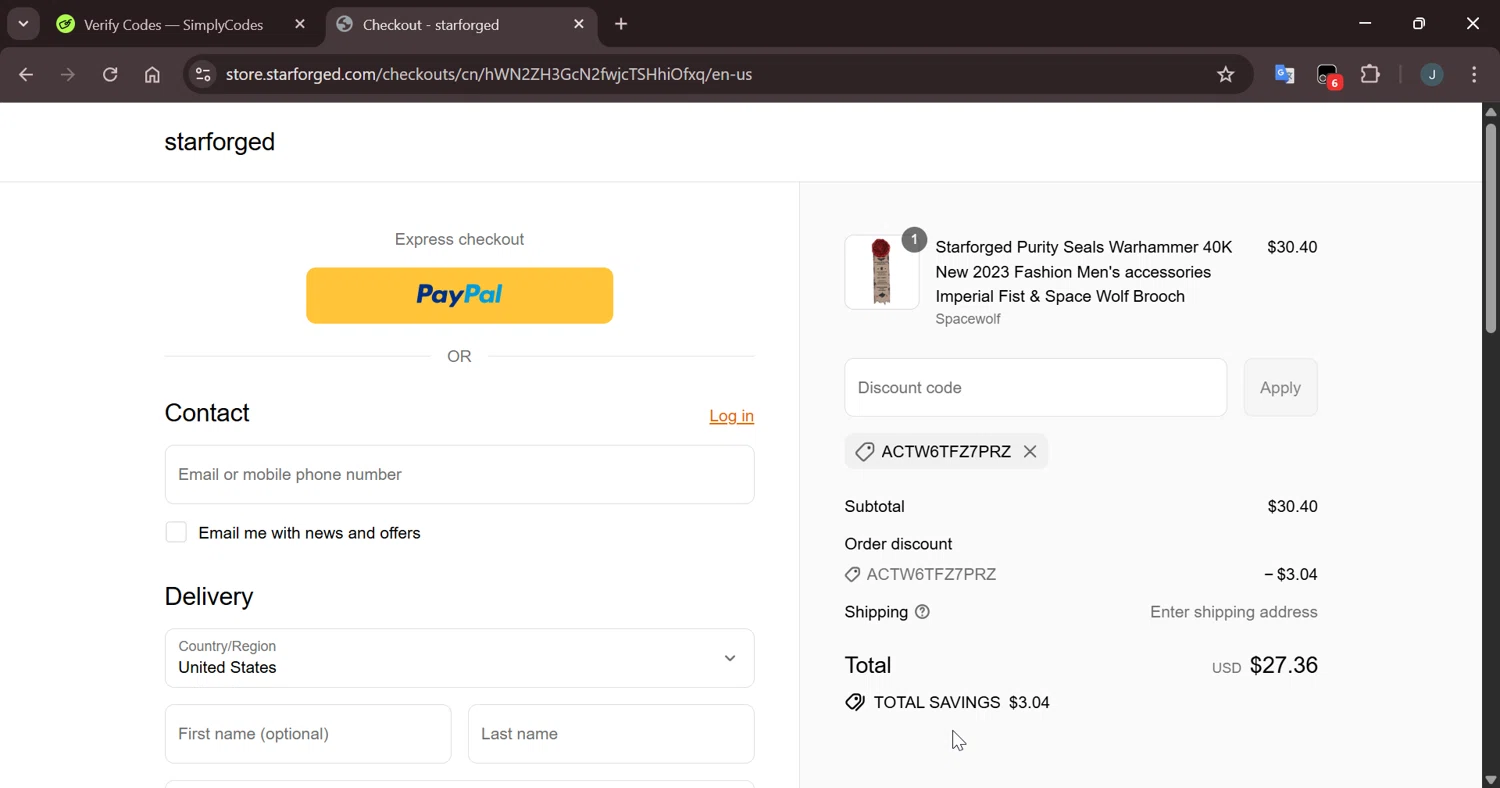
Task: Apply the discount code
Action: pyautogui.click(x=1281, y=387)
